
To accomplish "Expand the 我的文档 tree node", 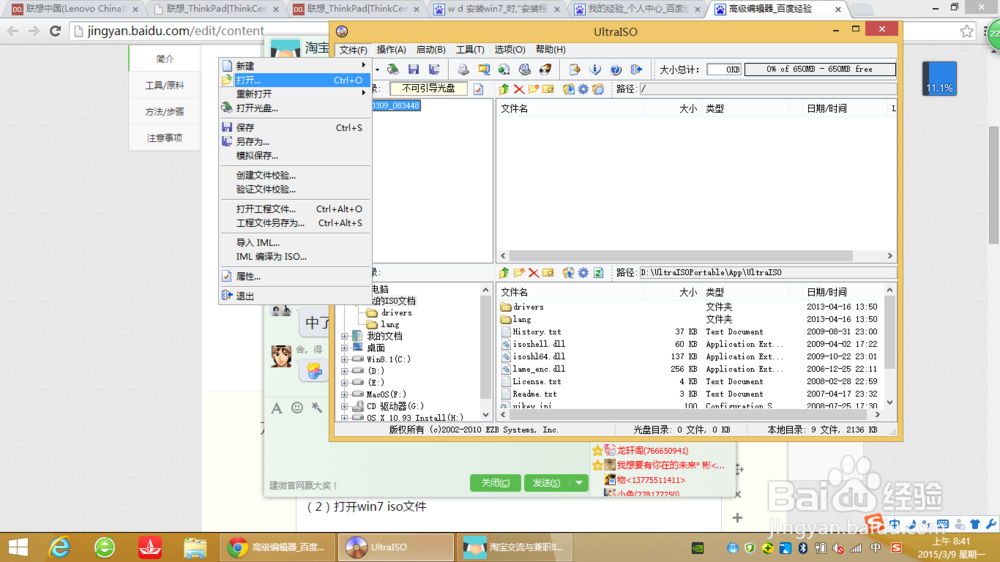I will click(x=344, y=336).
